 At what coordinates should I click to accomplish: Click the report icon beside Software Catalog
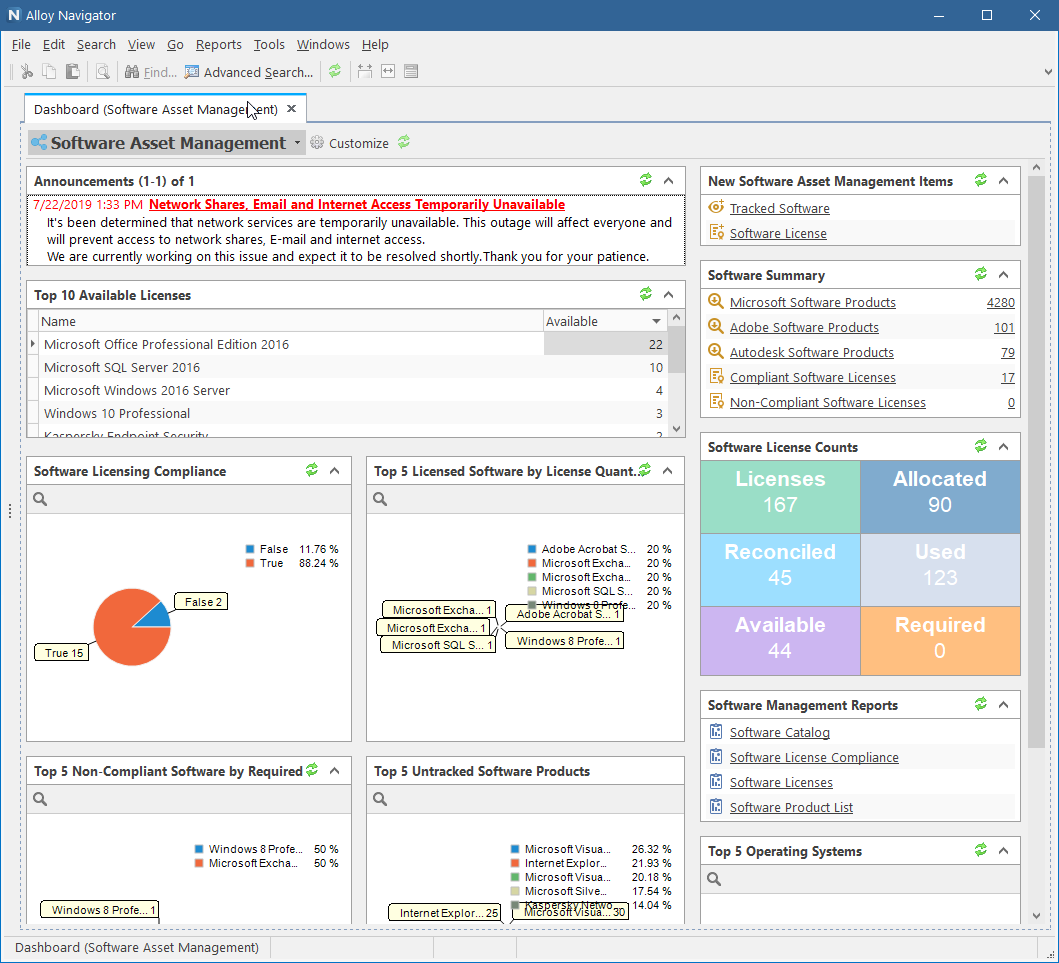click(x=715, y=732)
